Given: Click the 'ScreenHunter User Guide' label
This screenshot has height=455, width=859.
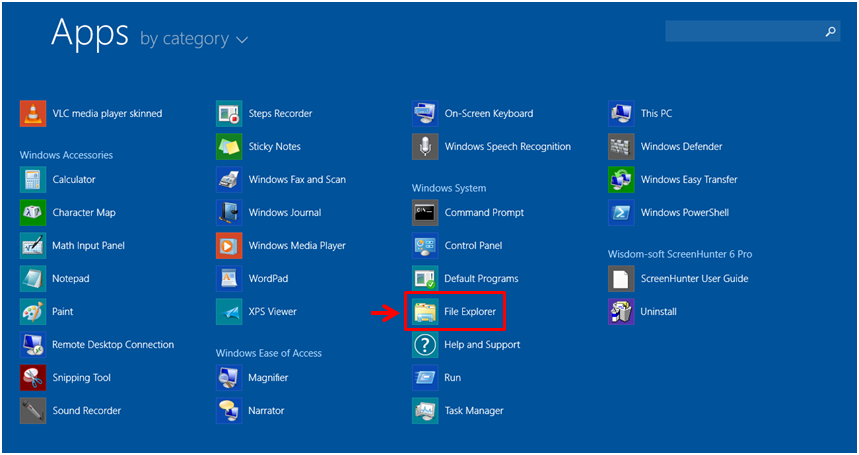Looking at the screenshot, I should pyautogui.click(x=694, y=279).
